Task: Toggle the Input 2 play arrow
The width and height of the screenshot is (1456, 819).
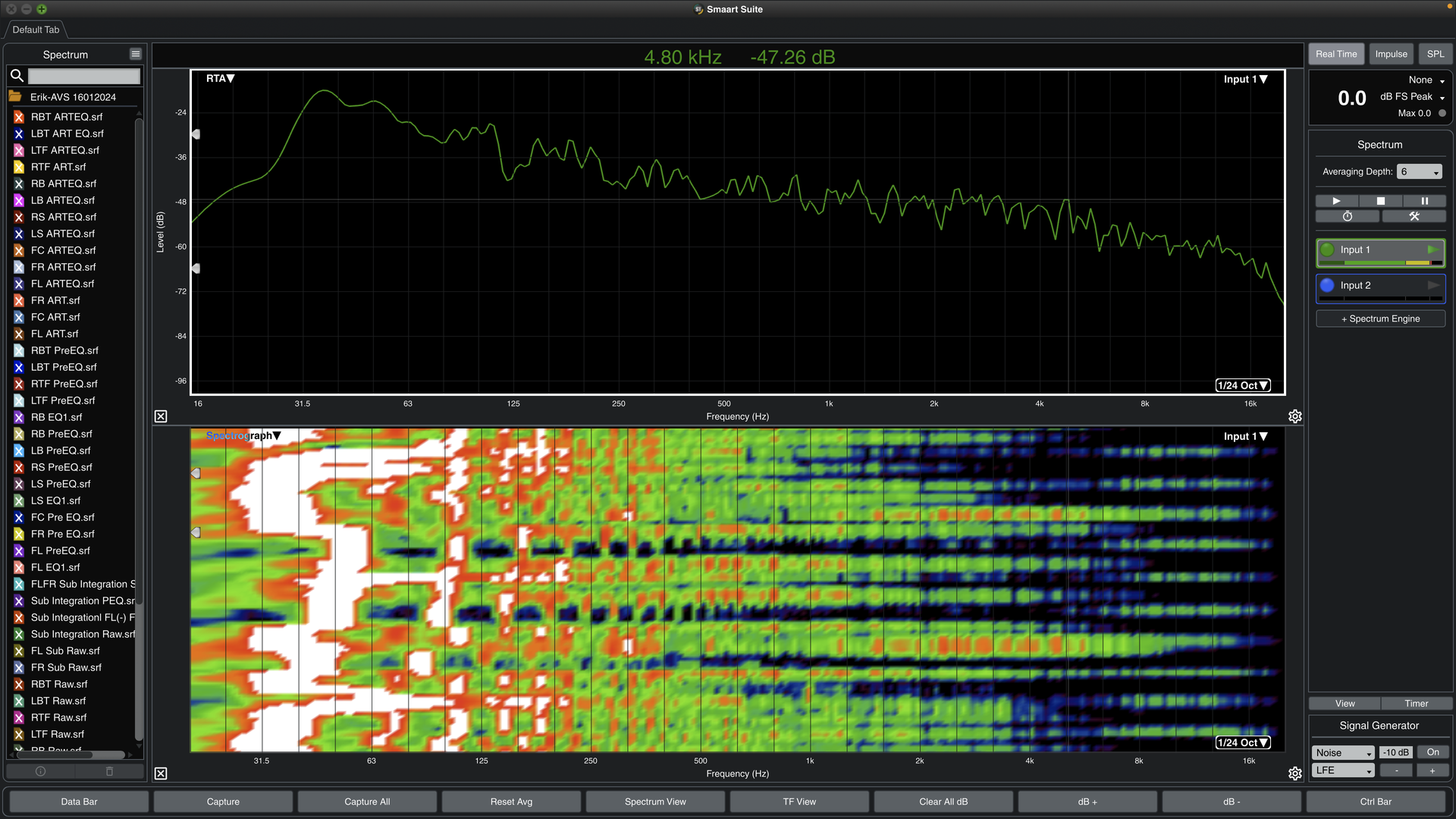Action: (x=1432, y=285)
